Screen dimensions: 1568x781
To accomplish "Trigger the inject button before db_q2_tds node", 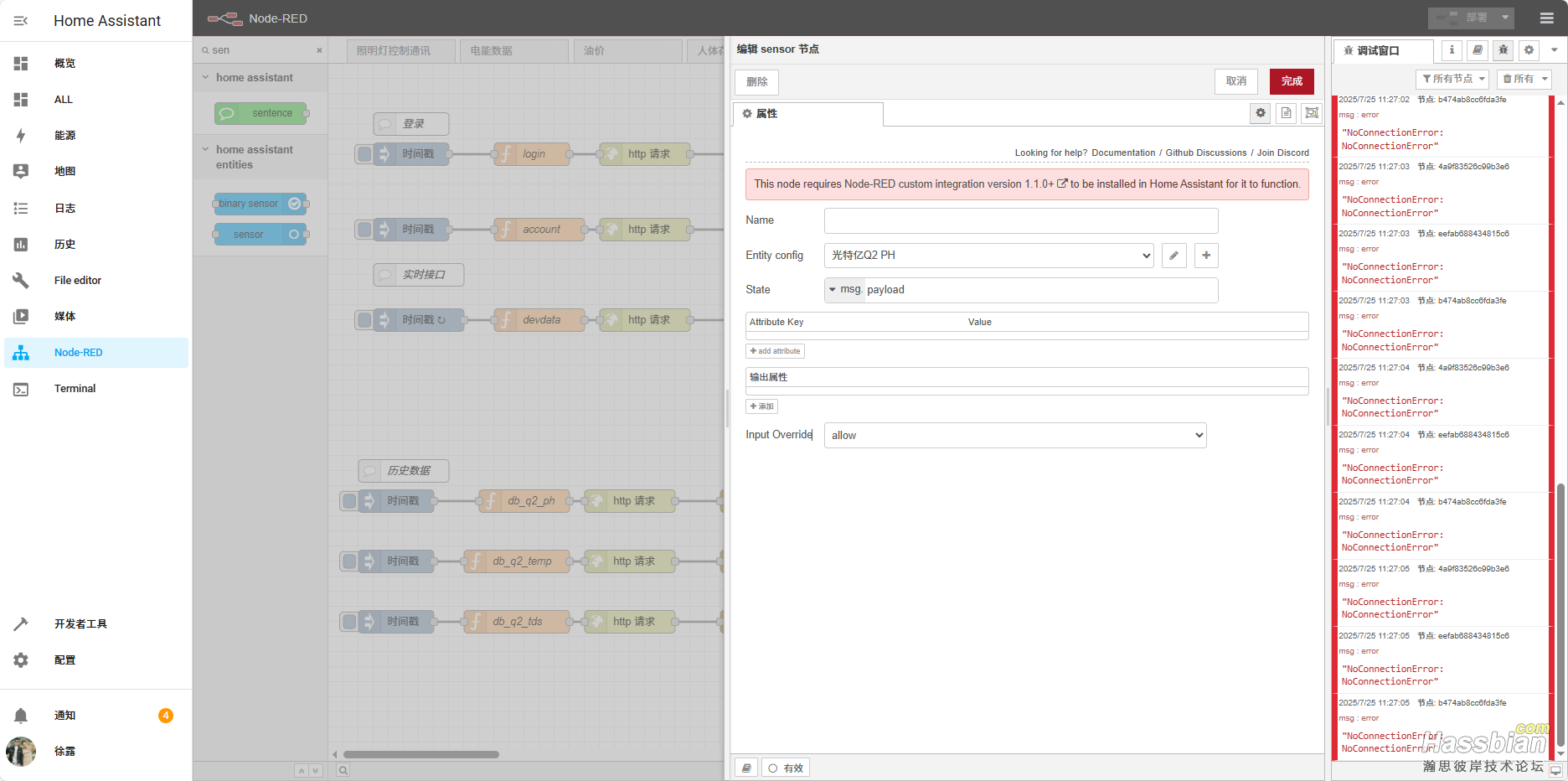I will click(x=349, y=622).
